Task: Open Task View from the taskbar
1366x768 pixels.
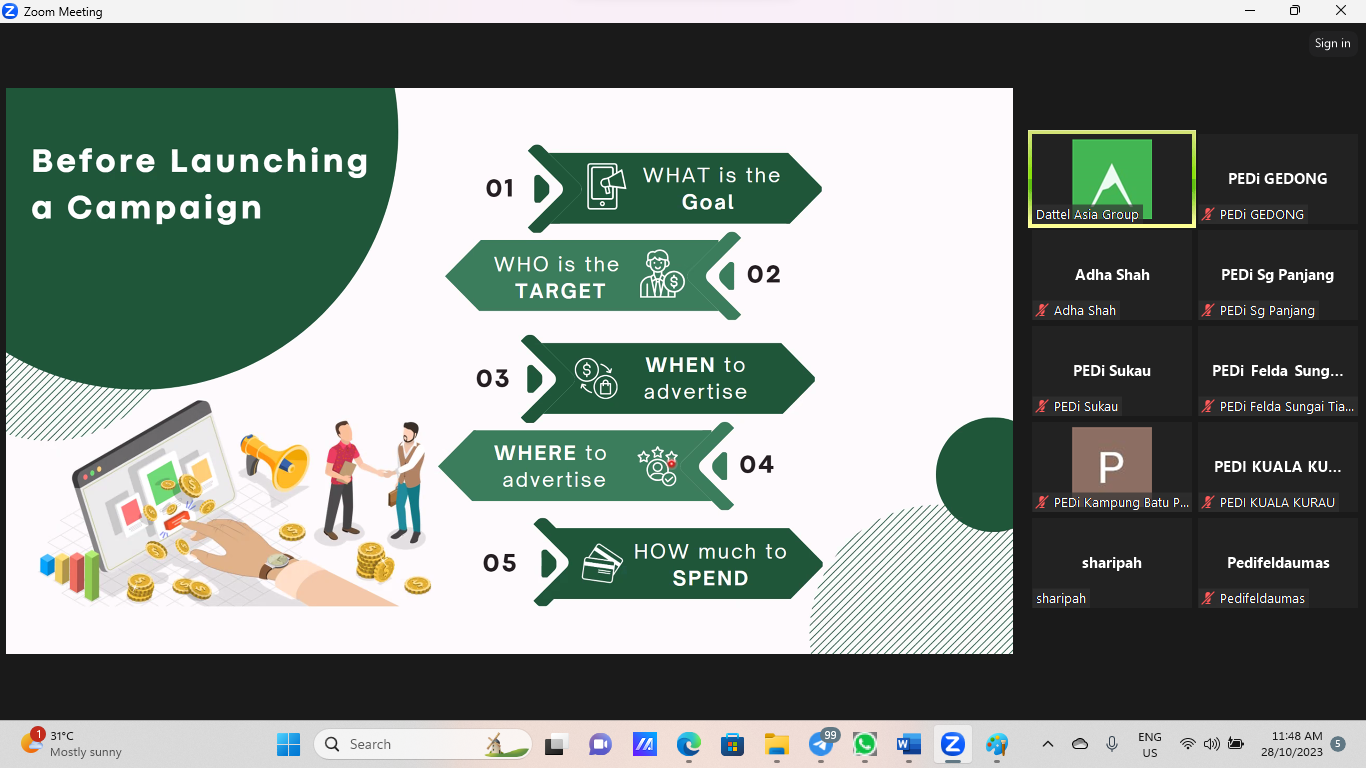Action: [x=555, y=744]
